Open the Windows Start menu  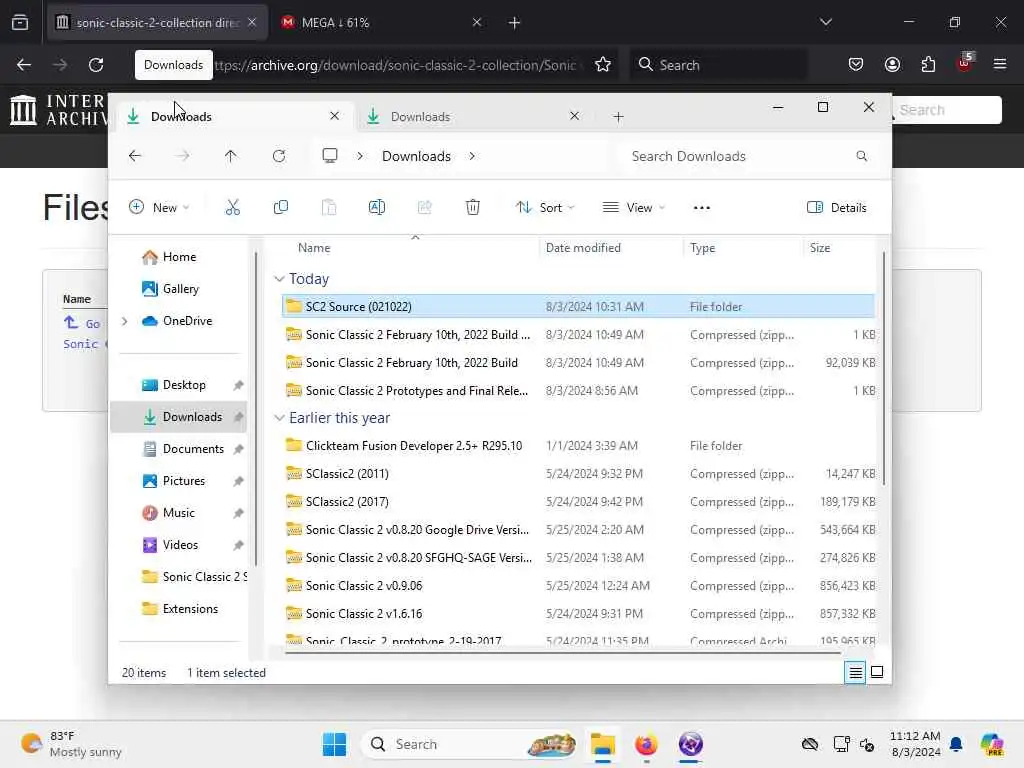pos(334,744)
